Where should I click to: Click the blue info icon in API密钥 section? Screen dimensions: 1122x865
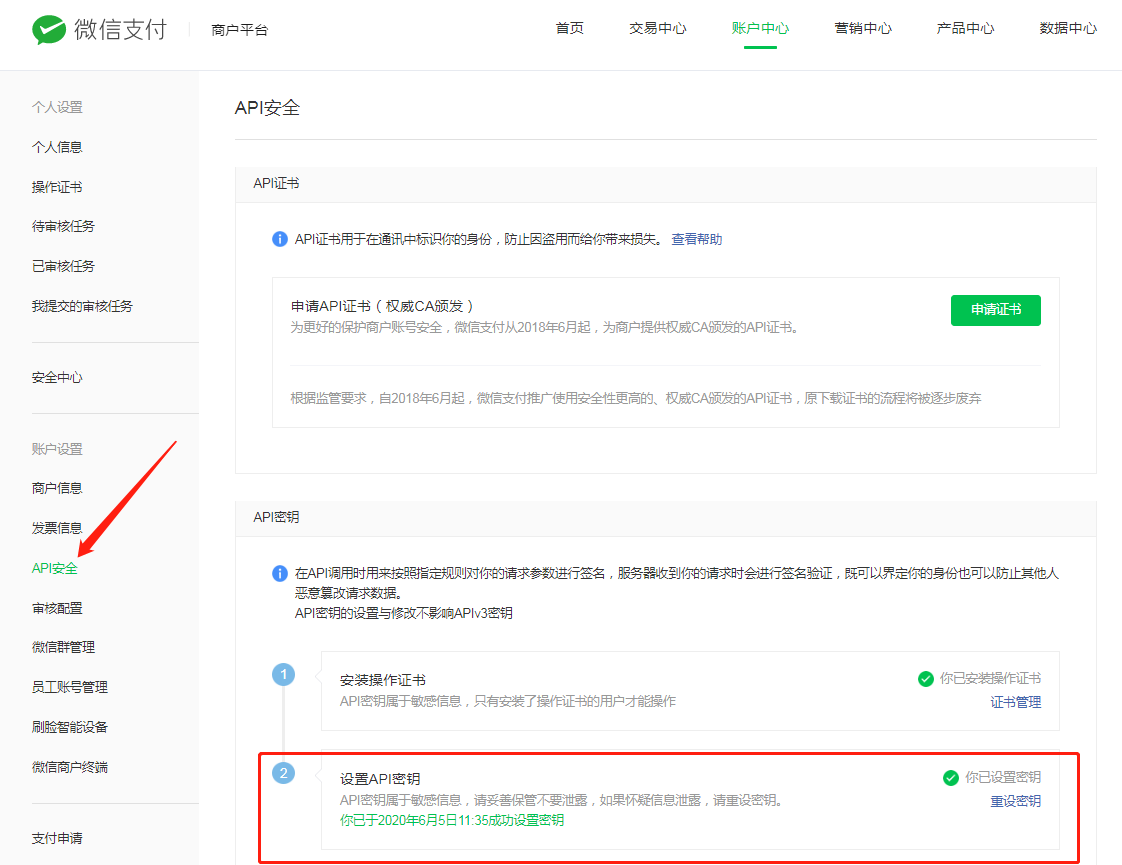pos(280,573)
